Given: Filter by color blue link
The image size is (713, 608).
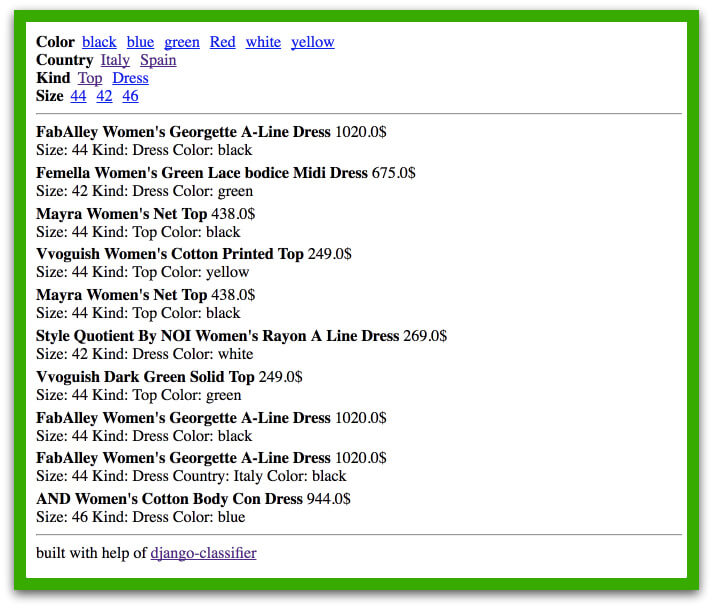Looking at the screenshot, I should (140, 42).
